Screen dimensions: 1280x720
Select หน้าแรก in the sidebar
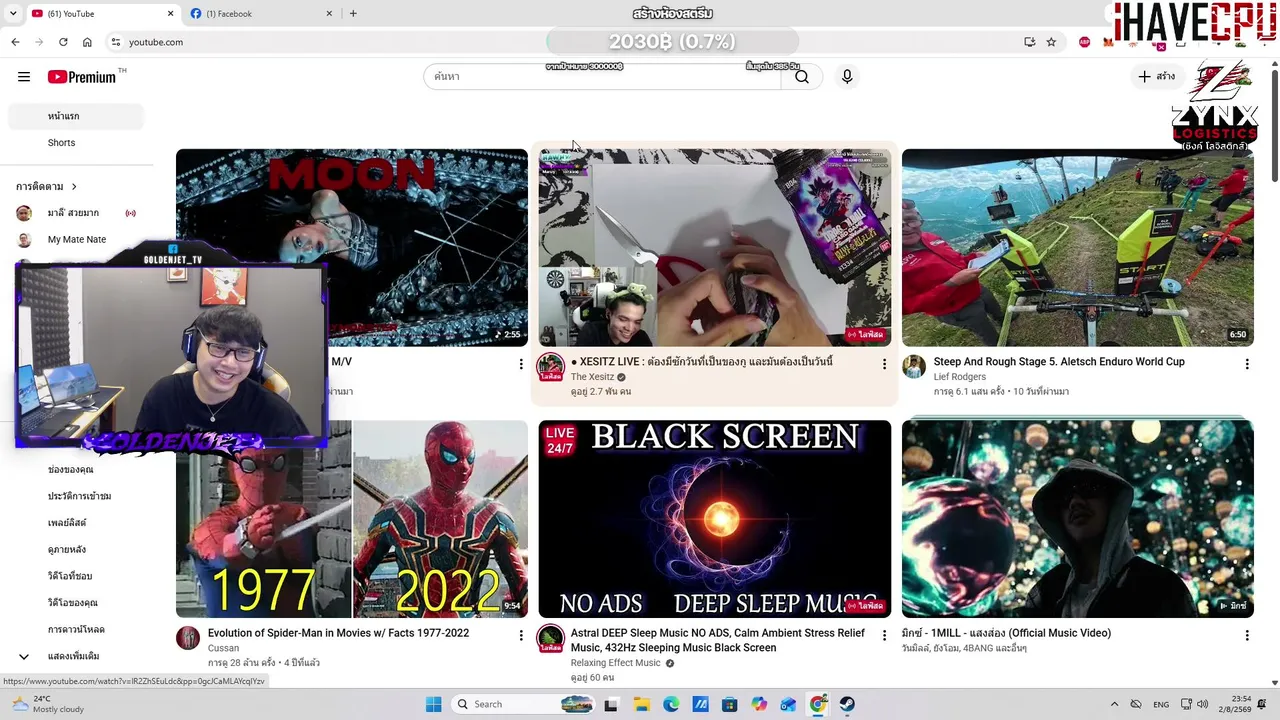tap(75, 116)
